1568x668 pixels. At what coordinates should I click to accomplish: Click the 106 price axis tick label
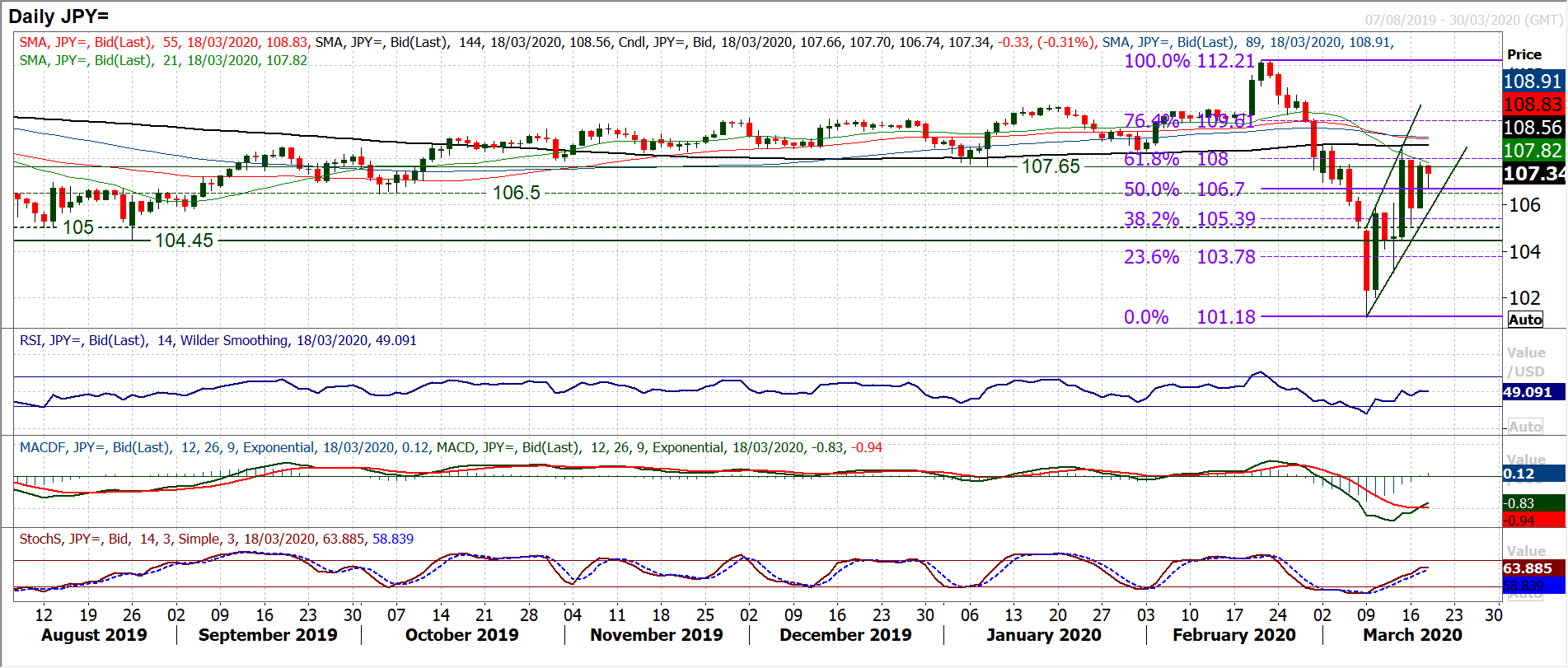[x=1524, y=205]
